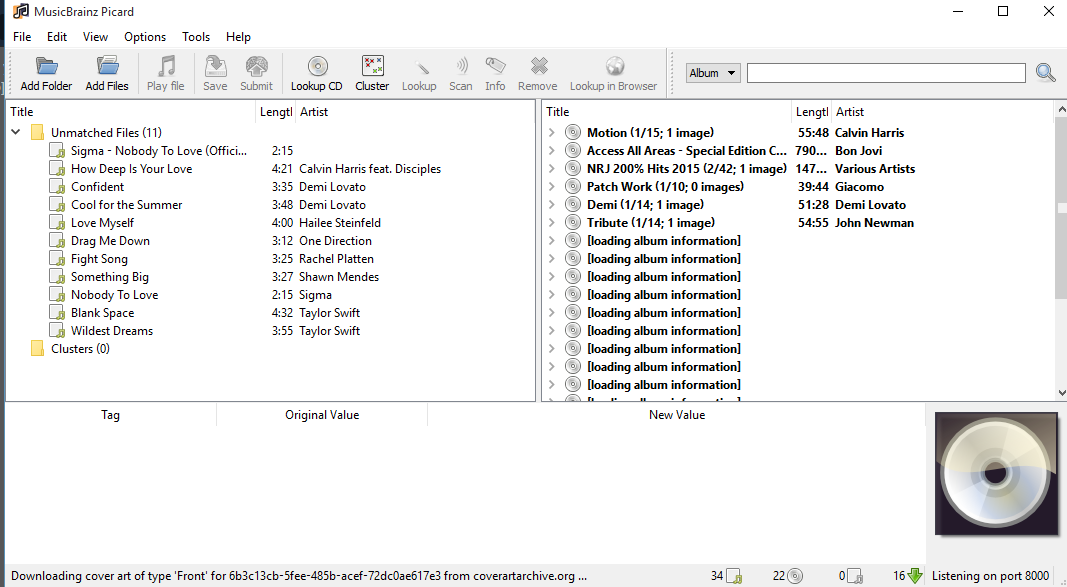
Task: Click the Tag column header
Action: pos(110,415)
